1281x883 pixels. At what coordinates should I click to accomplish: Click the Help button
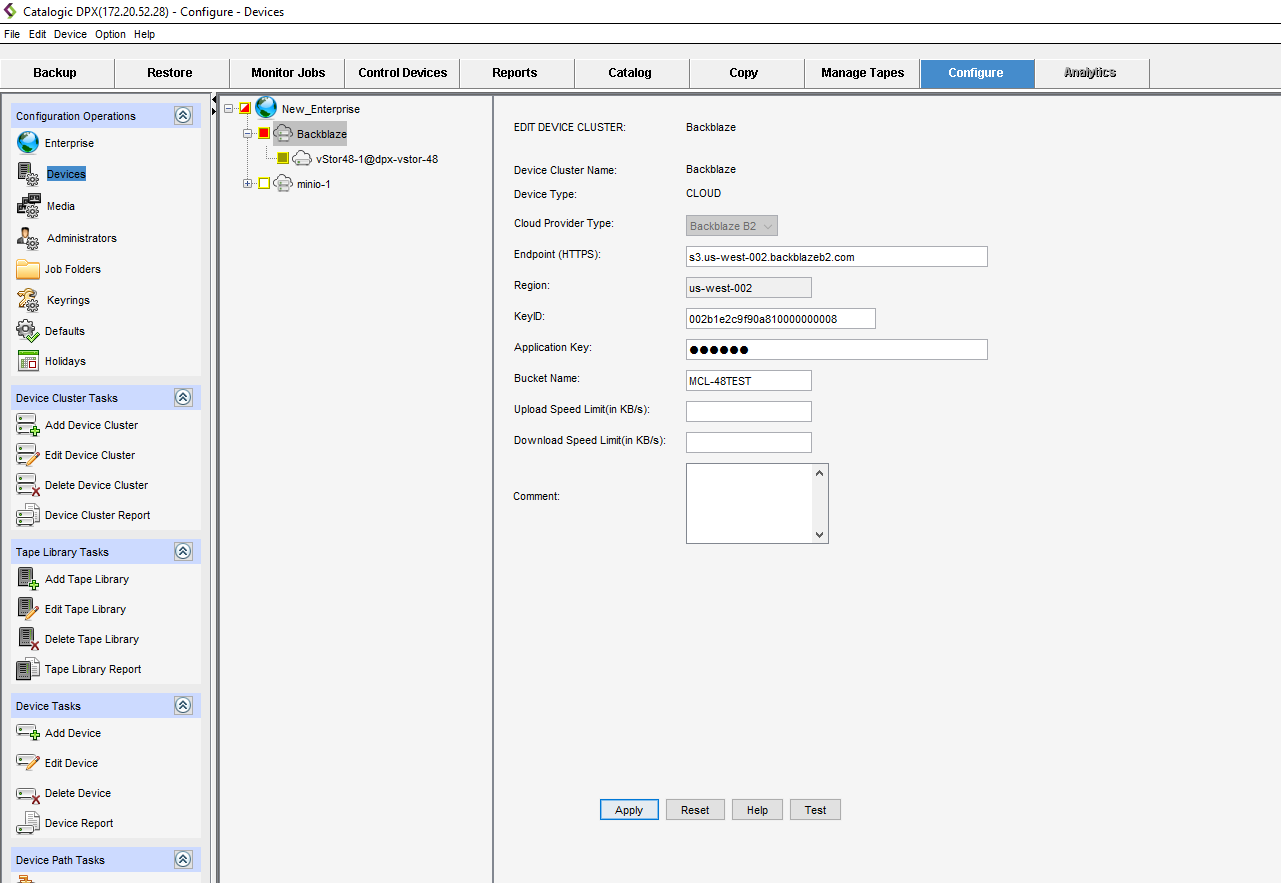(757, 810)
